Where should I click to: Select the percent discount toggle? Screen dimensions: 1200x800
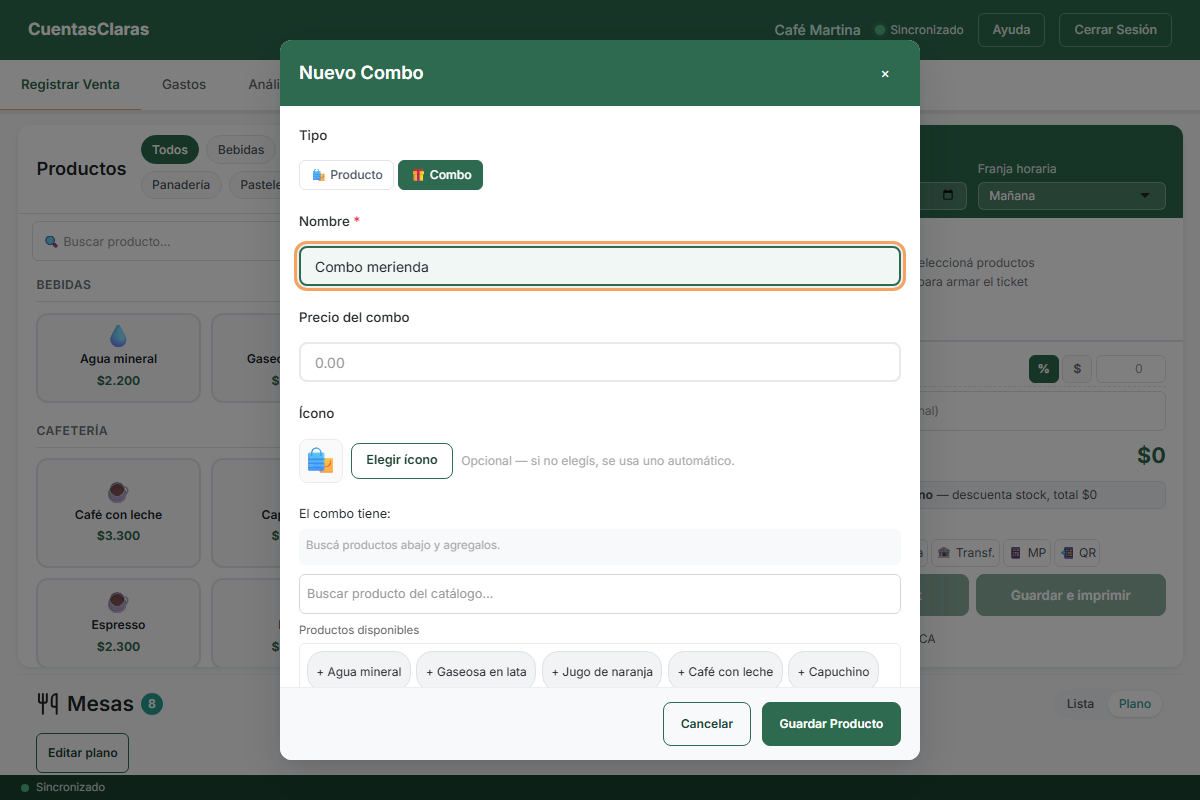[x=1043, y=369]
